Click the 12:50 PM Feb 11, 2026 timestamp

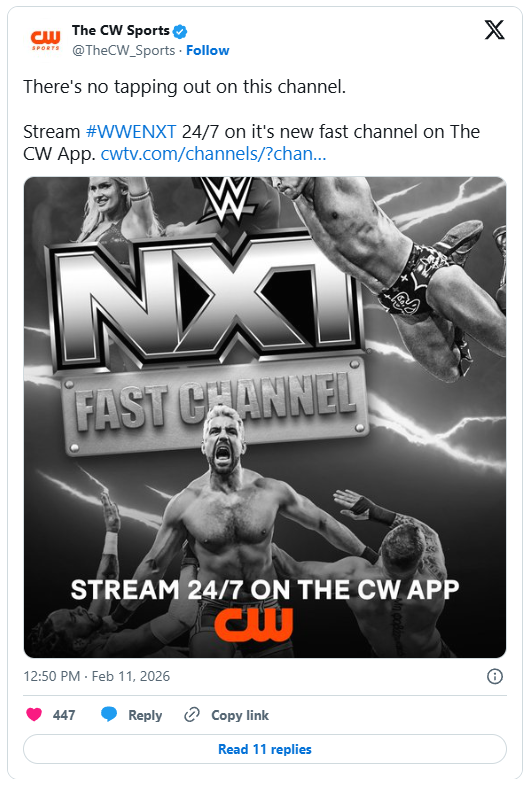click(x=97, y=676)
